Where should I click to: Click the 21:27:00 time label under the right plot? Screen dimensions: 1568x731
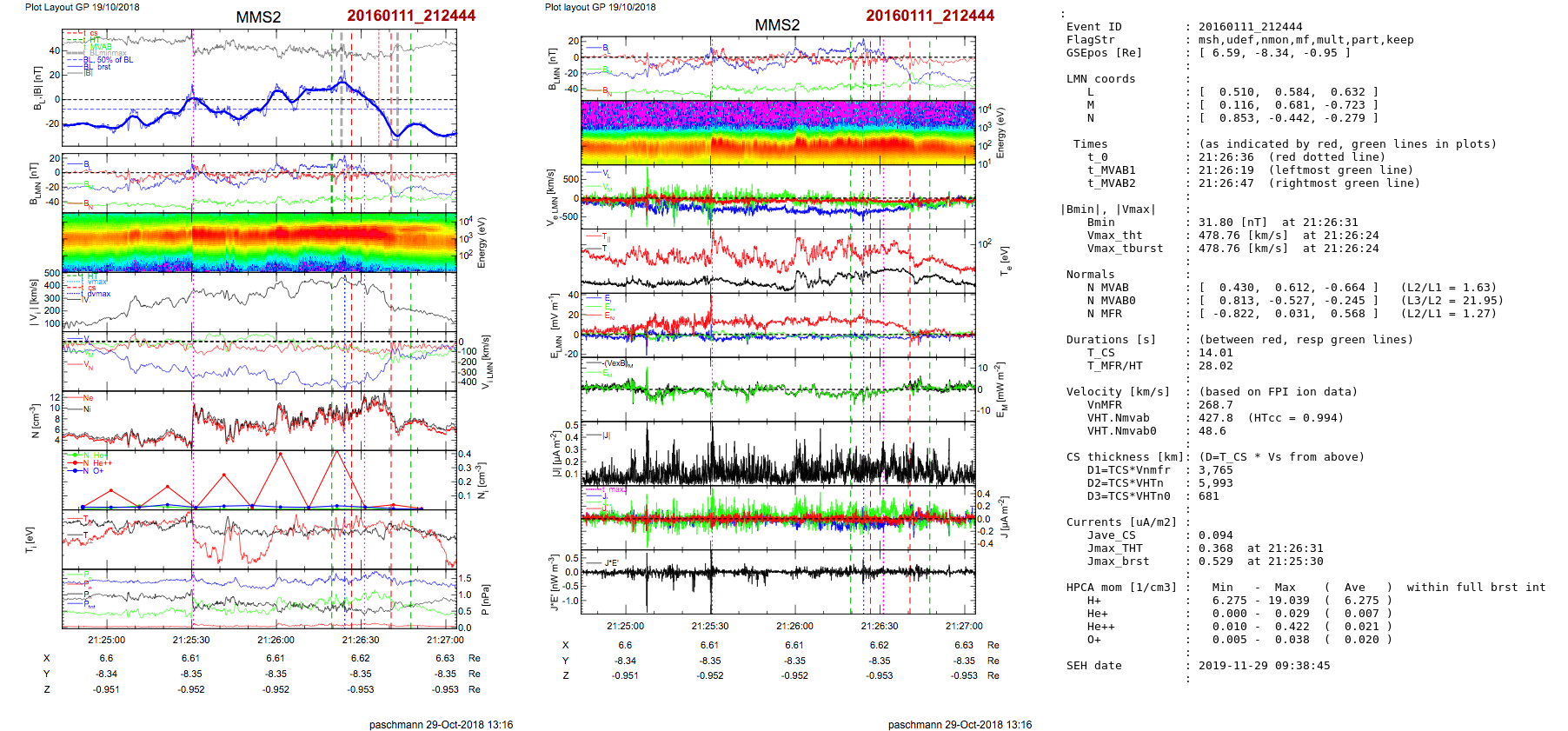point(964,626)
